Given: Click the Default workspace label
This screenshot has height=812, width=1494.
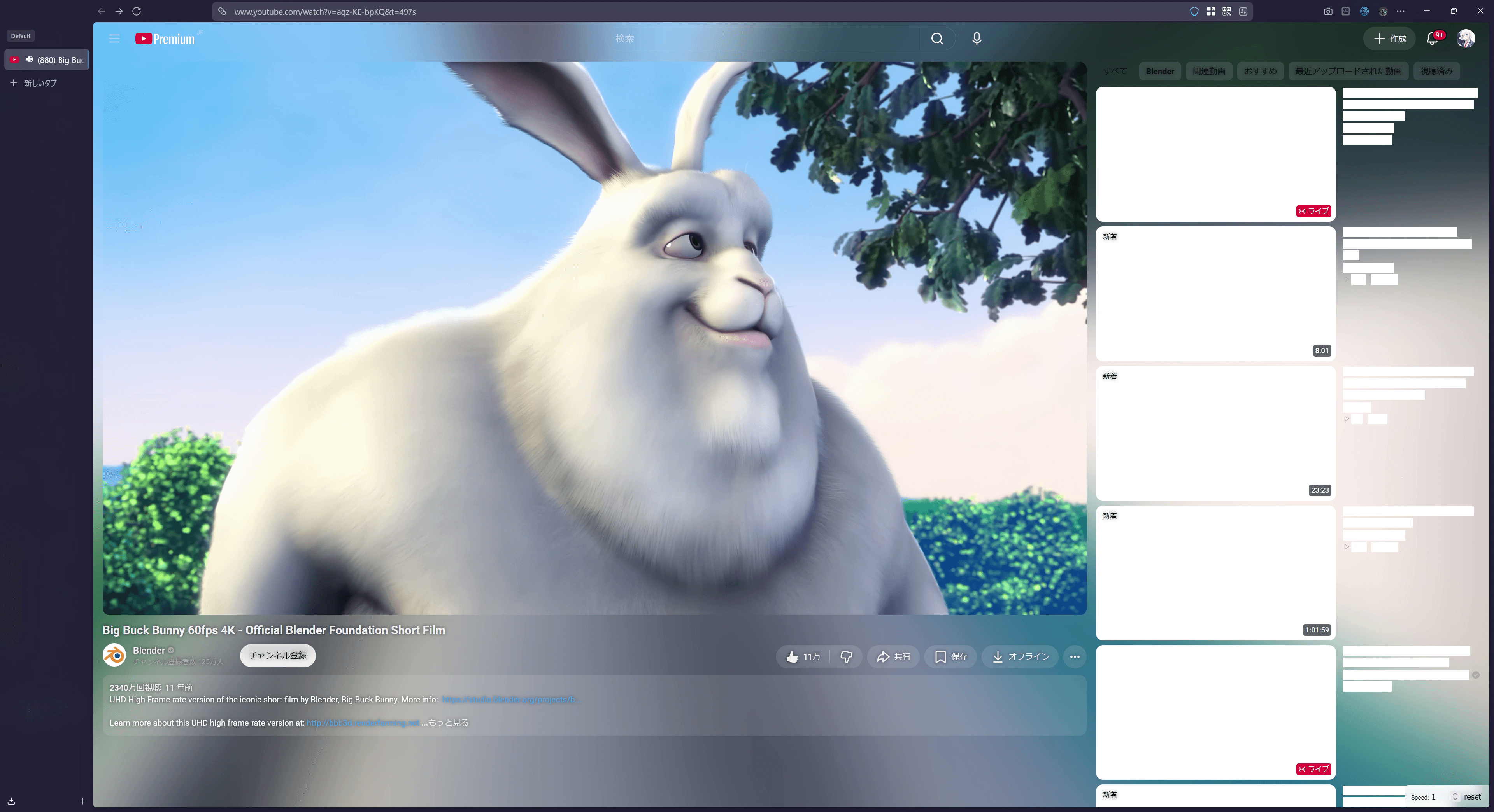Looking at the screenshot, I should [x=20, y=35].
